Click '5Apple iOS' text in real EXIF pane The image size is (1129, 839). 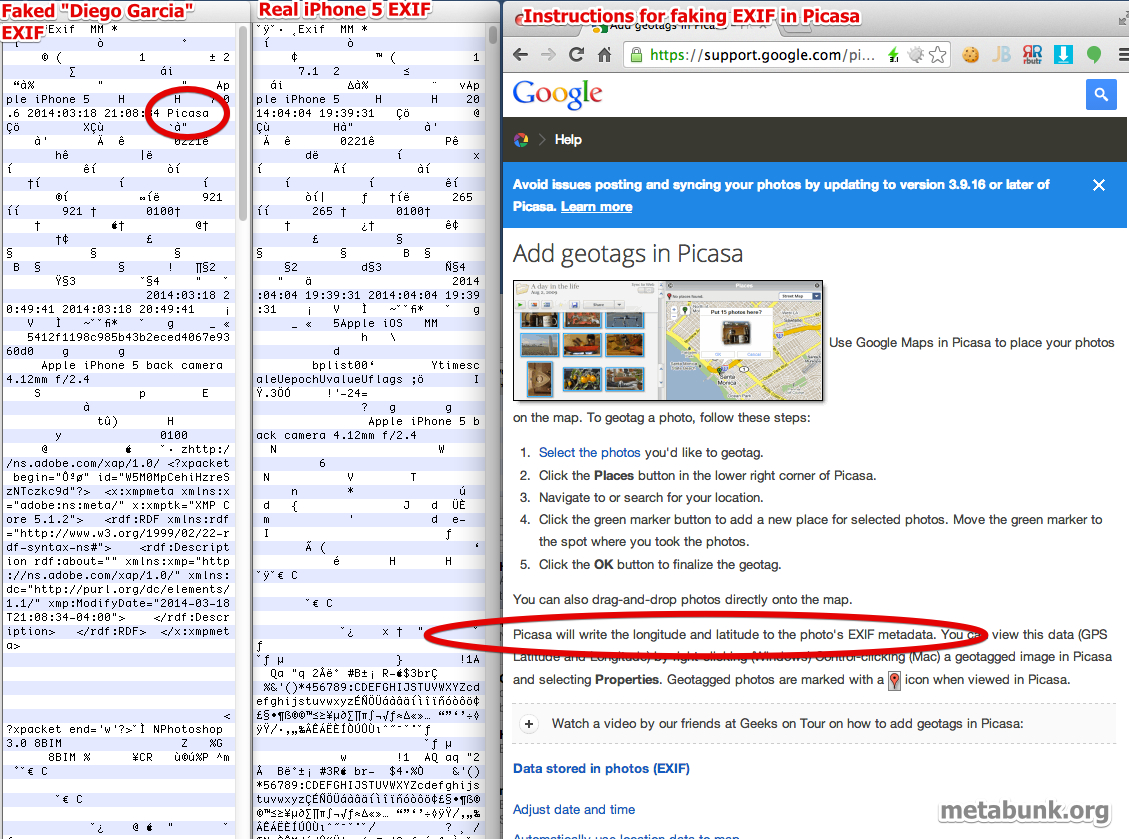[368, 323]
